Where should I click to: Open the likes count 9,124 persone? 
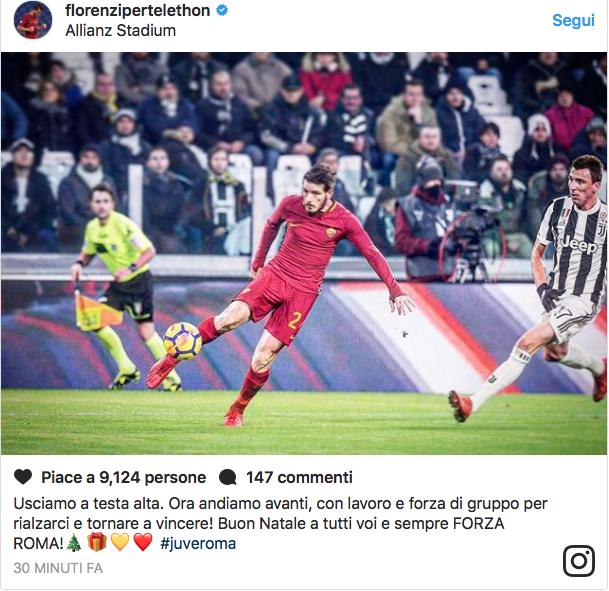click(124, 477)
